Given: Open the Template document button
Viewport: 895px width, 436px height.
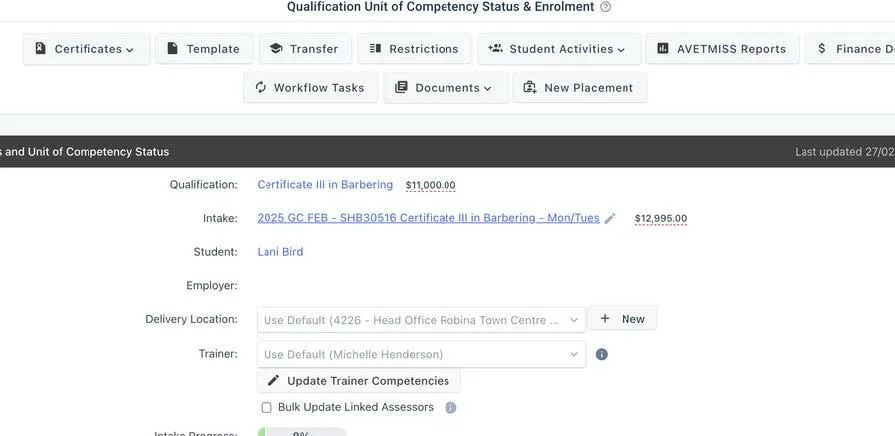Looking at the screenshot, I should (x=204, y=49).
